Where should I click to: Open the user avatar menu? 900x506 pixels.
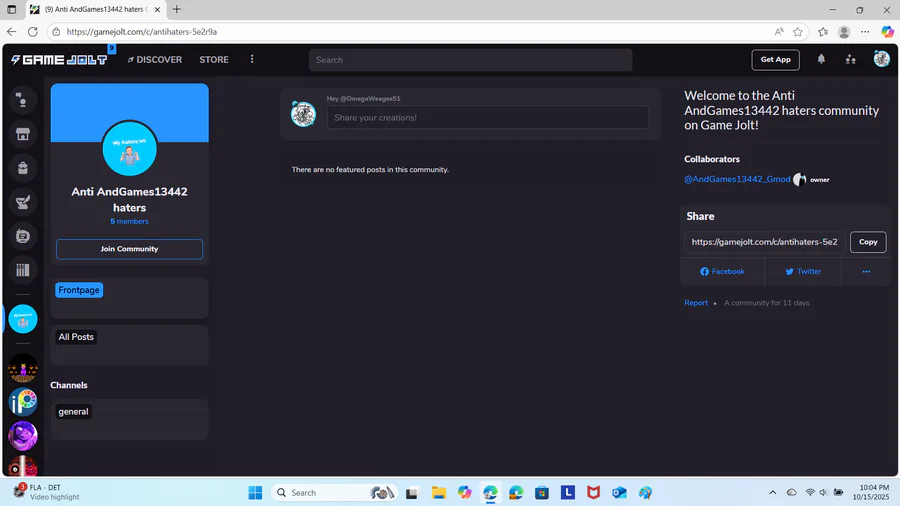(x=882, y=59)
